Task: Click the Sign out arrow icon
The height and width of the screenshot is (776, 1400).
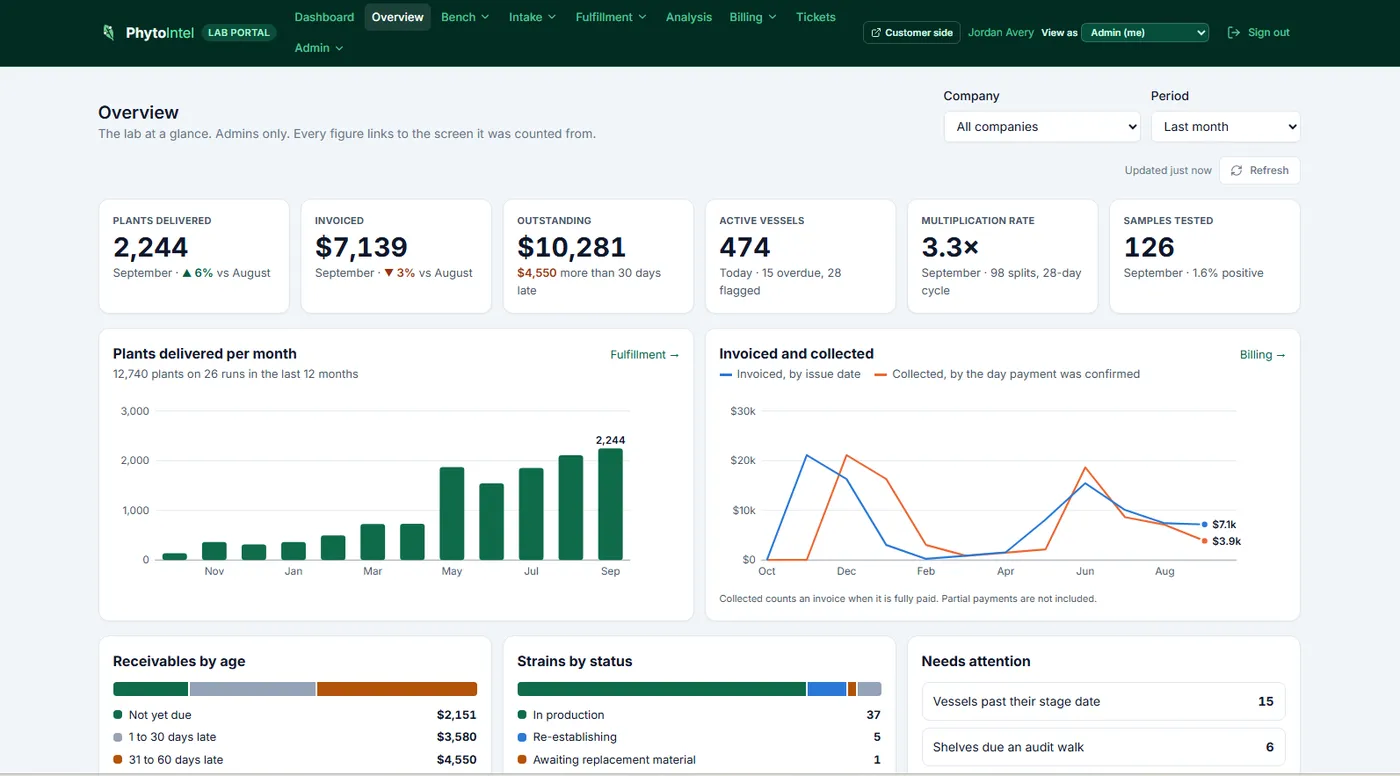Action: point(1234,33)
